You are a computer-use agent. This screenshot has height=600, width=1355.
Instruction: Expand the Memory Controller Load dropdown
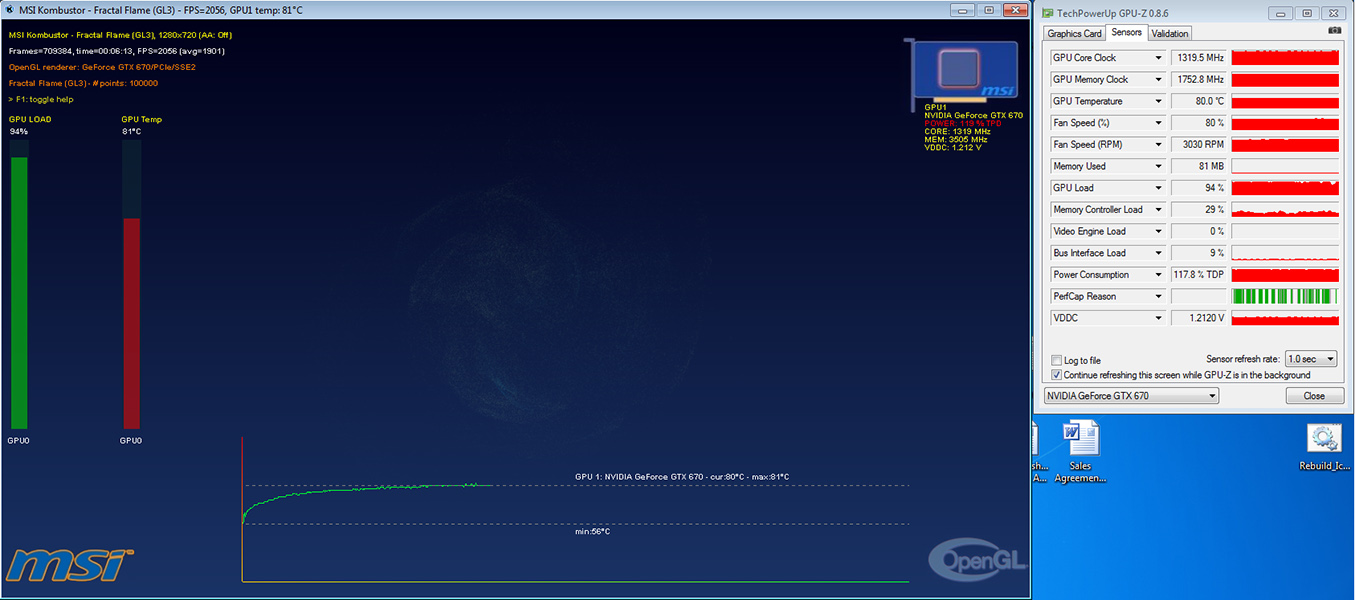click(x=1159, y=210)
